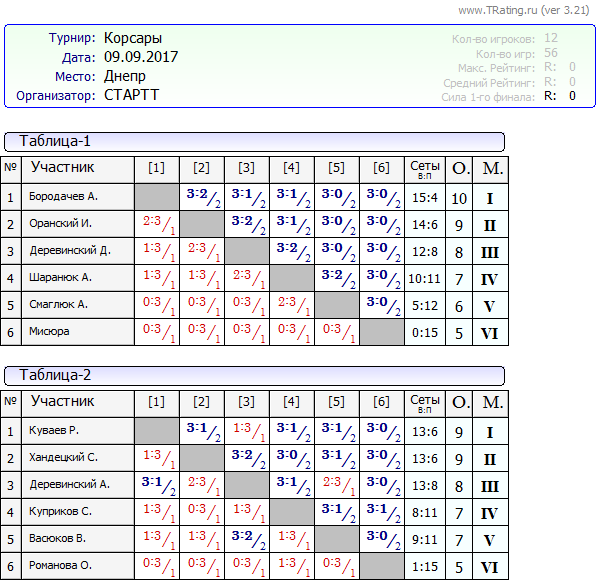Click Бородачев's 3:2 score versus opponent [2]
Viewport: 600px width, 580px height.
(x=202, y=197)
